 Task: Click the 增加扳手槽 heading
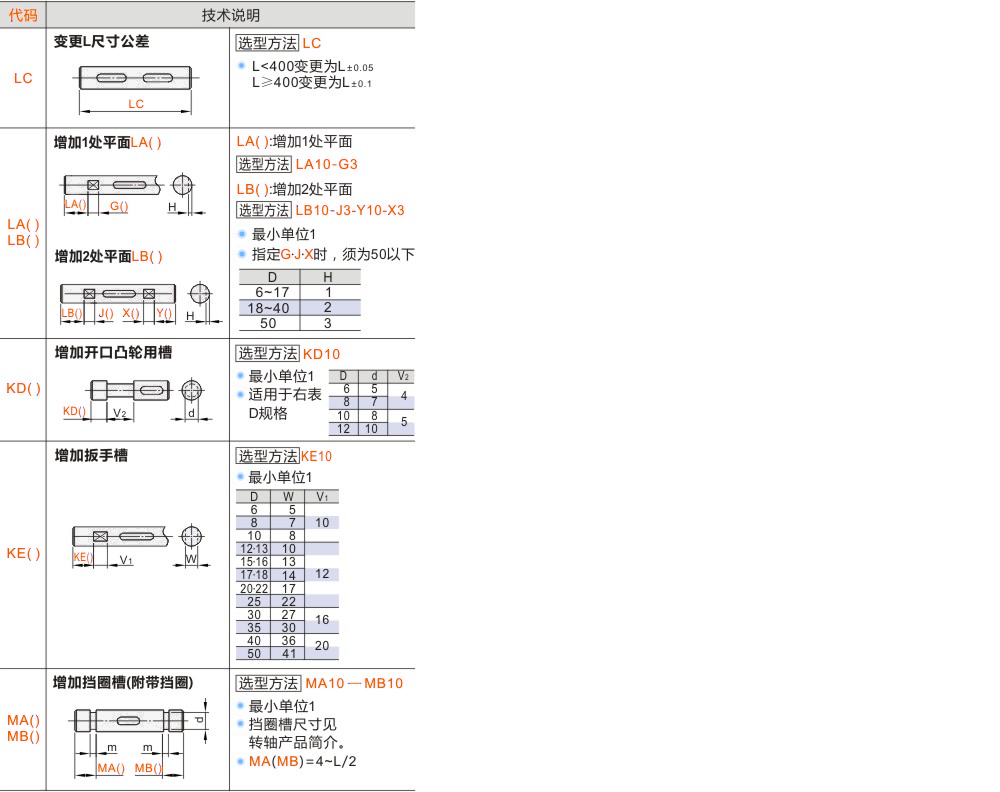click(91, 455)
